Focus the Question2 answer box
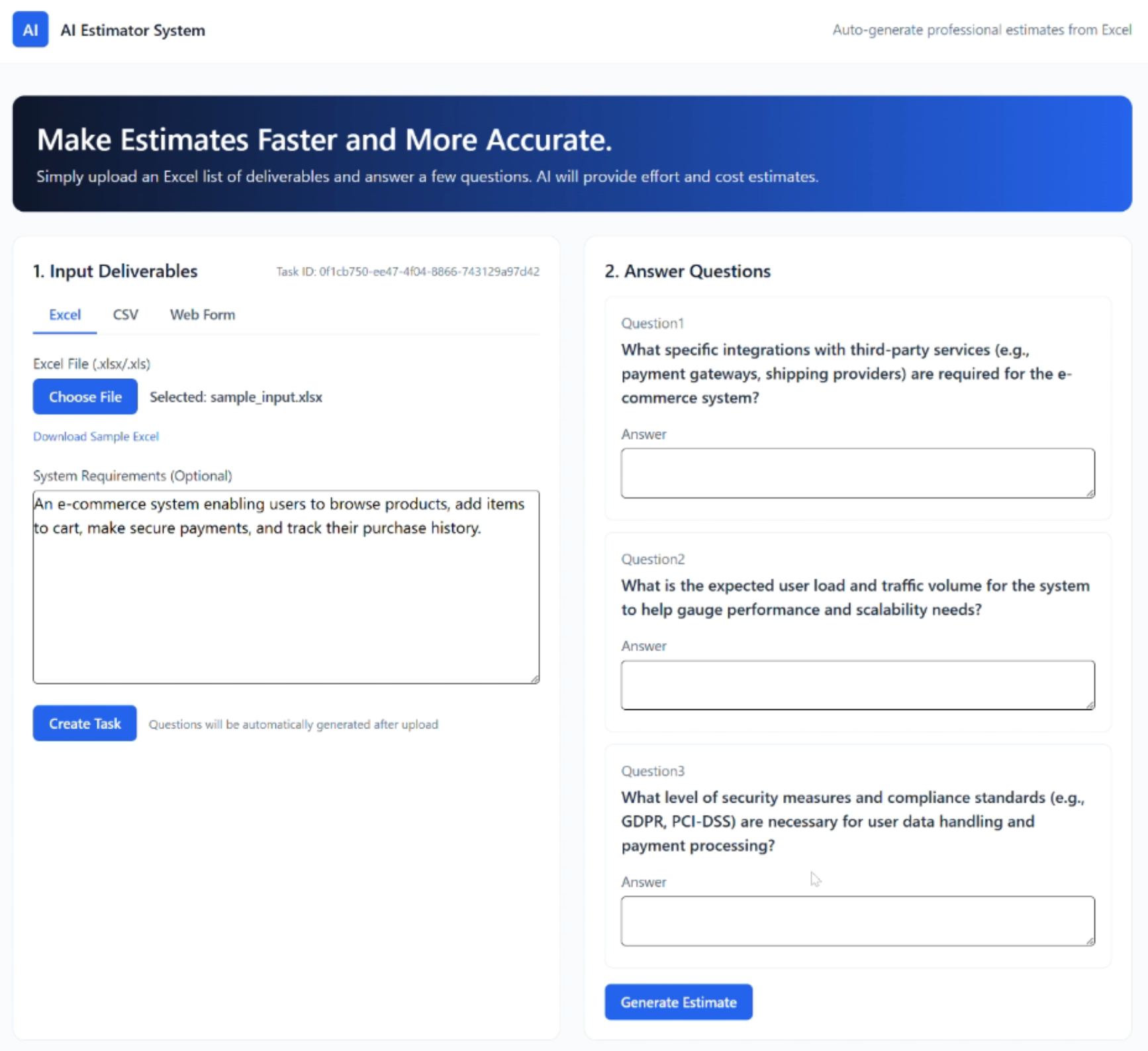Viewport: 1148px width, 1051px height. point(857,685)
